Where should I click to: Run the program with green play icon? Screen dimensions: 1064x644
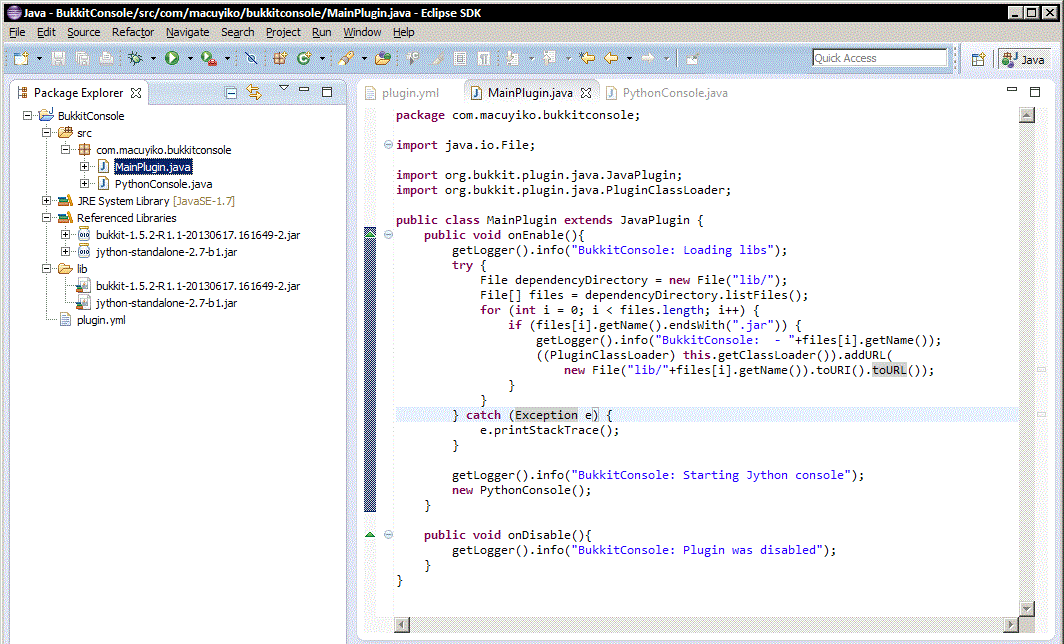tap(172, 58)
